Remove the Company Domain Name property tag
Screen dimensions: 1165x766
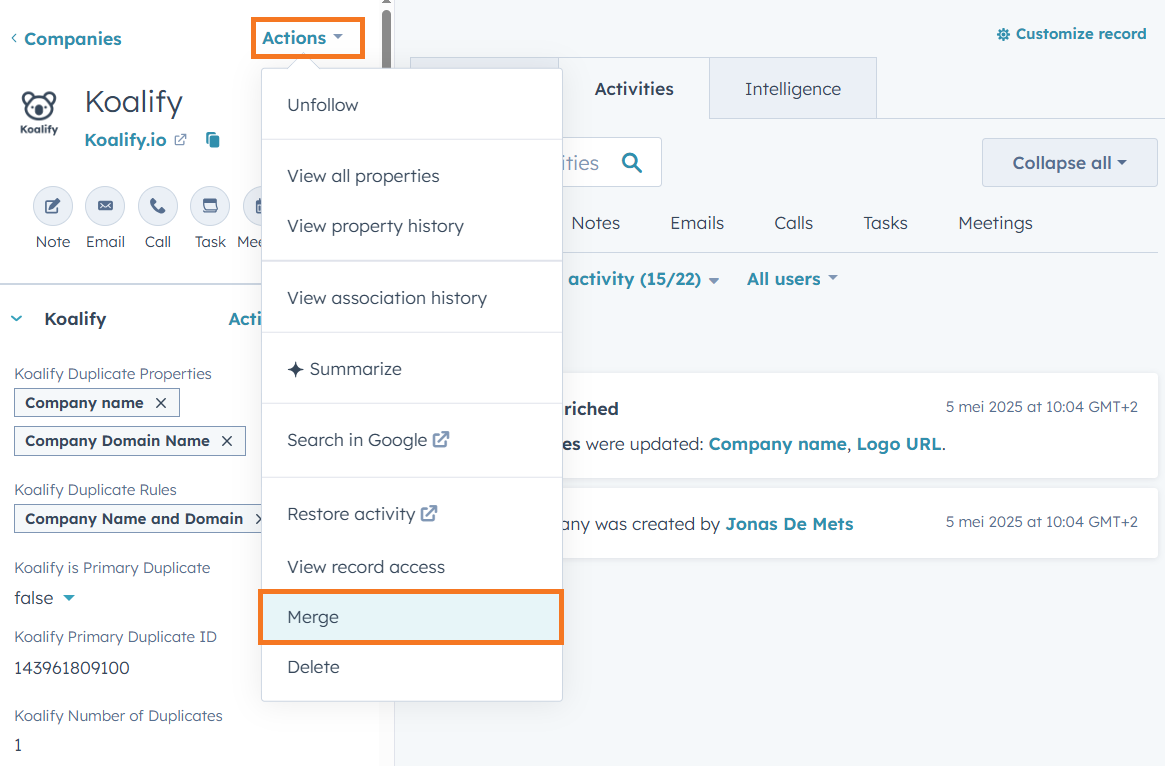click(228, 441)
